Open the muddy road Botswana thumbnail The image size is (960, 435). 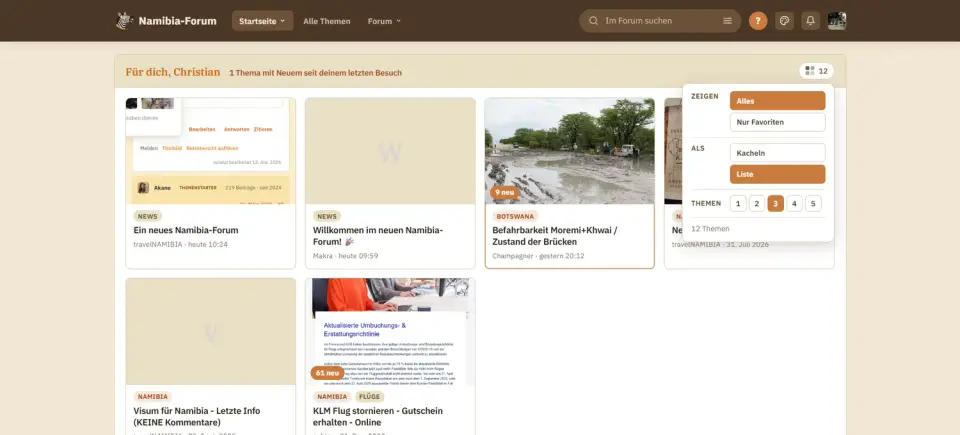point(569,151)
